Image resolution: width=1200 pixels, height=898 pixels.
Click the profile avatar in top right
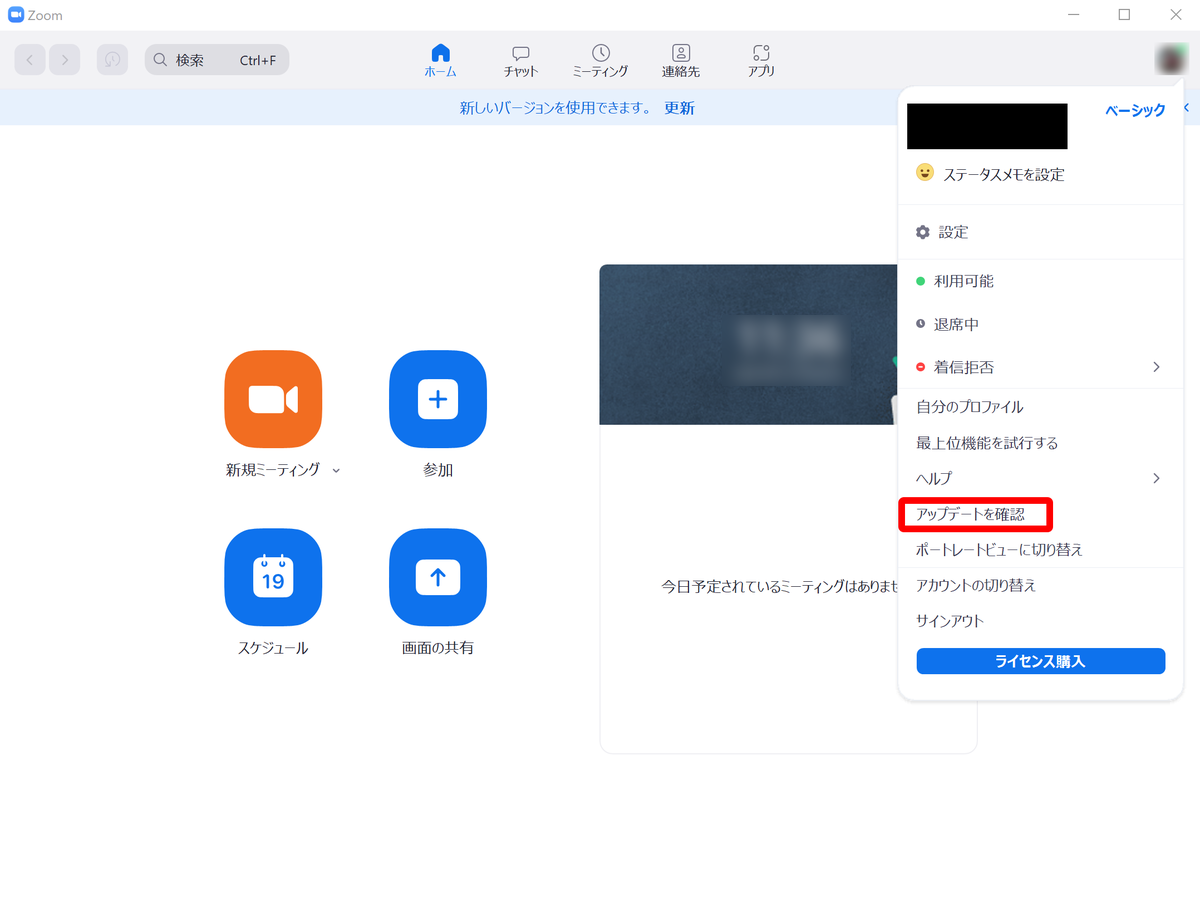(1169, 60)
